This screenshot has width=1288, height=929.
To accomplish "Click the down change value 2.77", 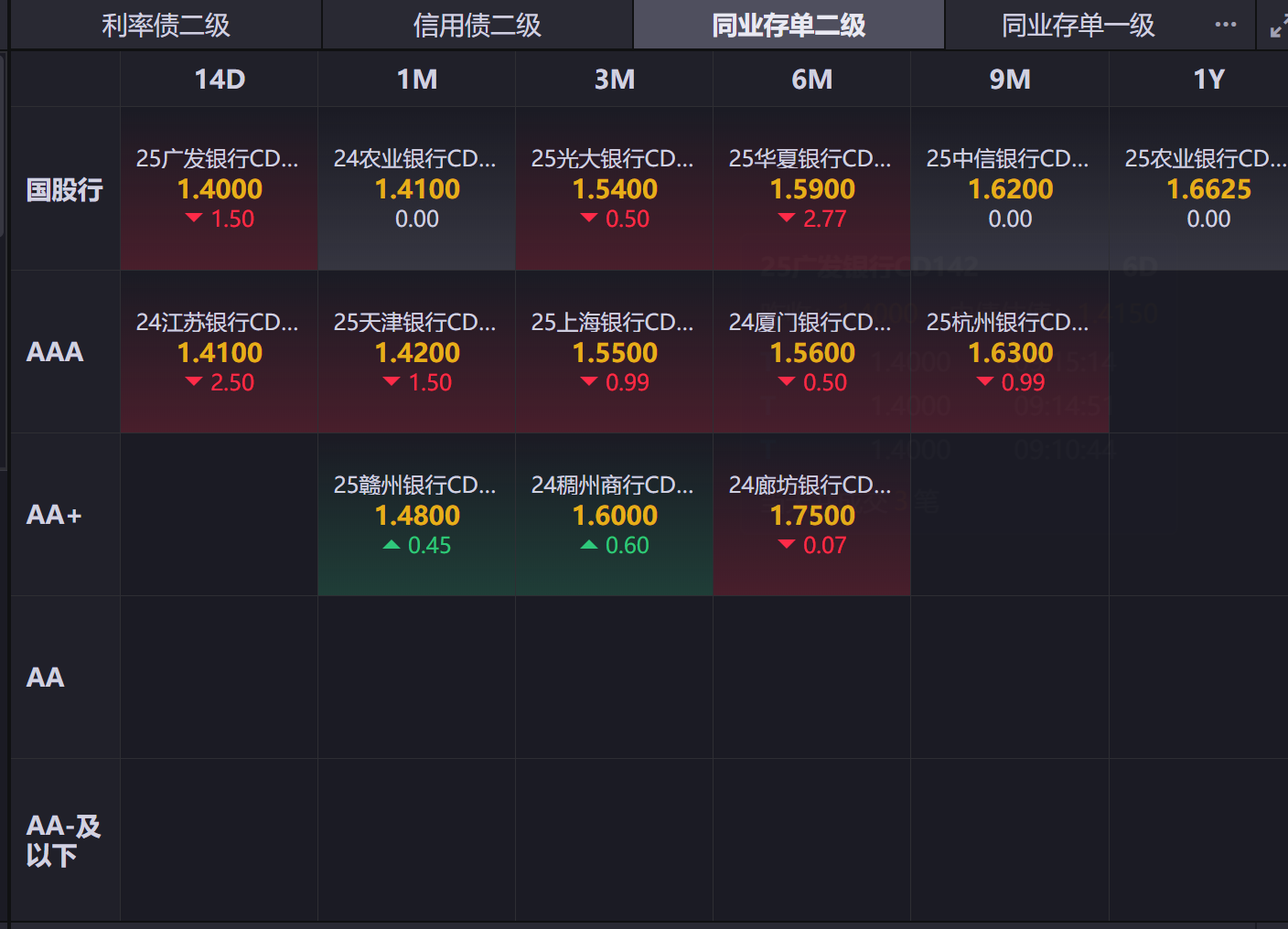I will (825, 219).
